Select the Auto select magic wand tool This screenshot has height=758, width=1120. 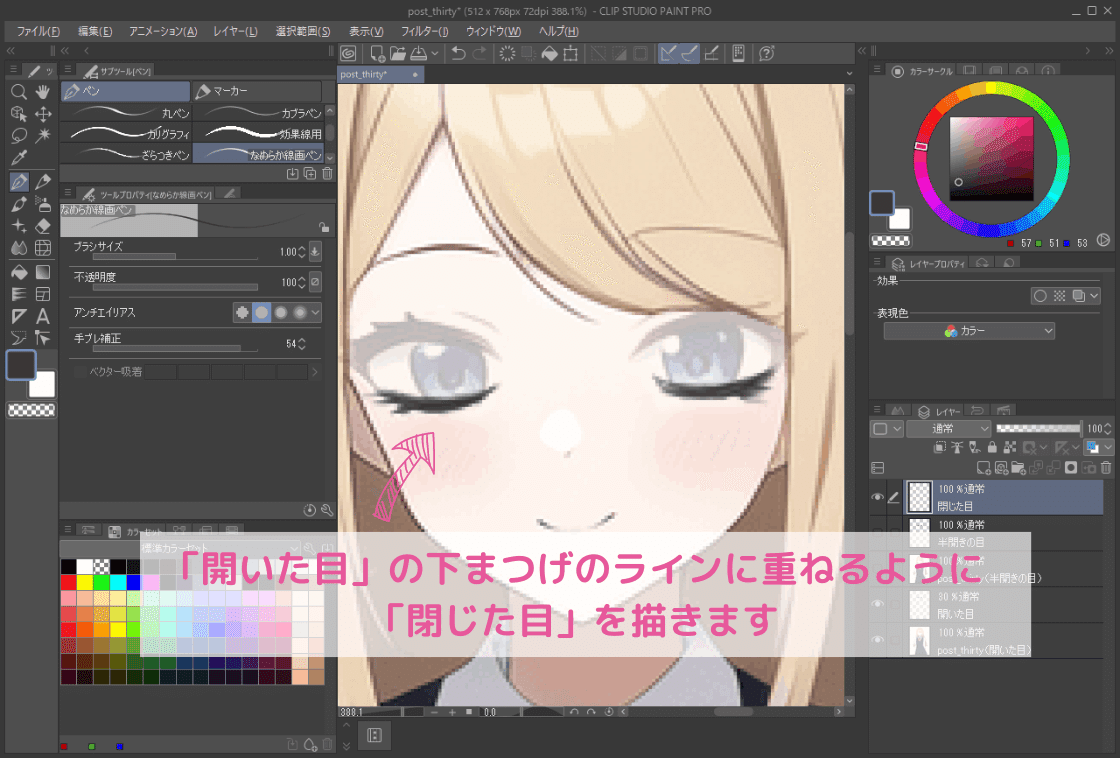[43, 136]
